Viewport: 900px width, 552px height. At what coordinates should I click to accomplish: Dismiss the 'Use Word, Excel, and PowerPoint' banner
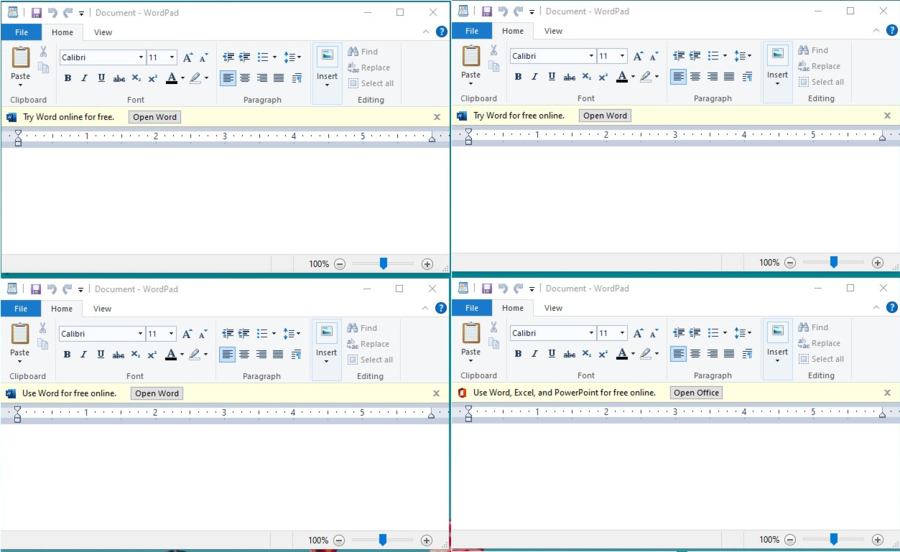pos(887,393)
